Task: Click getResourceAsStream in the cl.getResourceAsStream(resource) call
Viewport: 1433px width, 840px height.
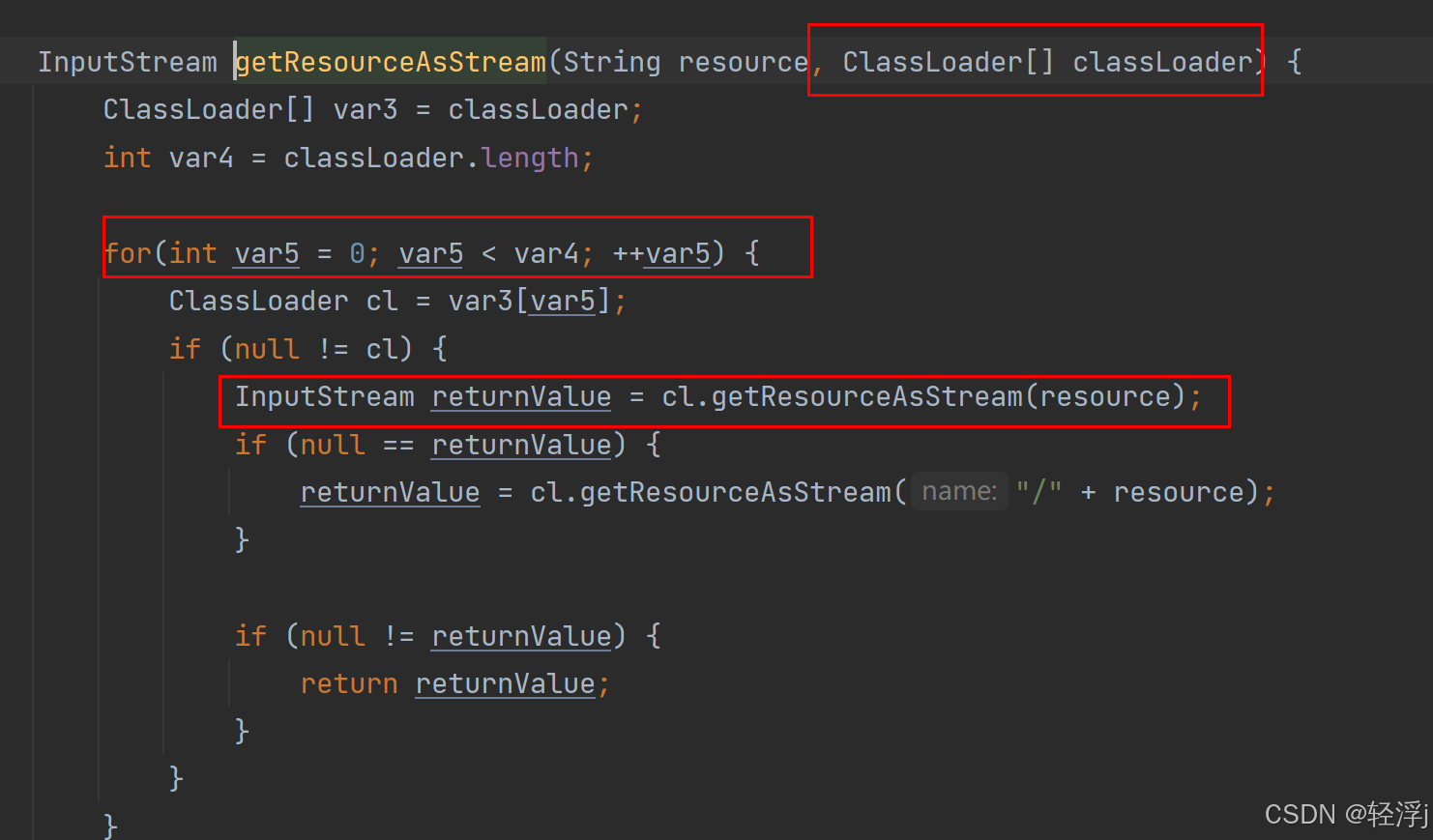Action: [x=867, y=396]
